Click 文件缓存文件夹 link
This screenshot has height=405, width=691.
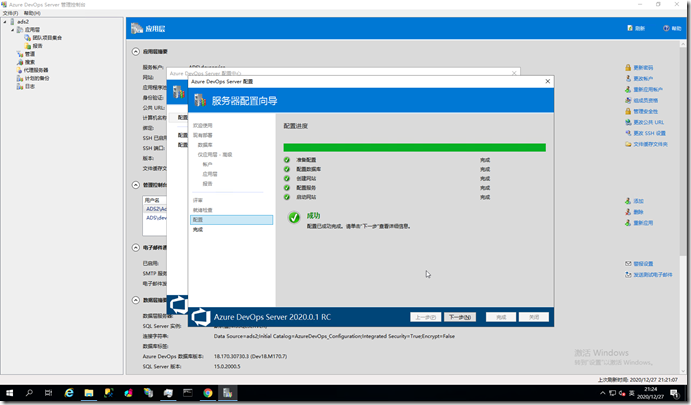click(x=650, y=144)
